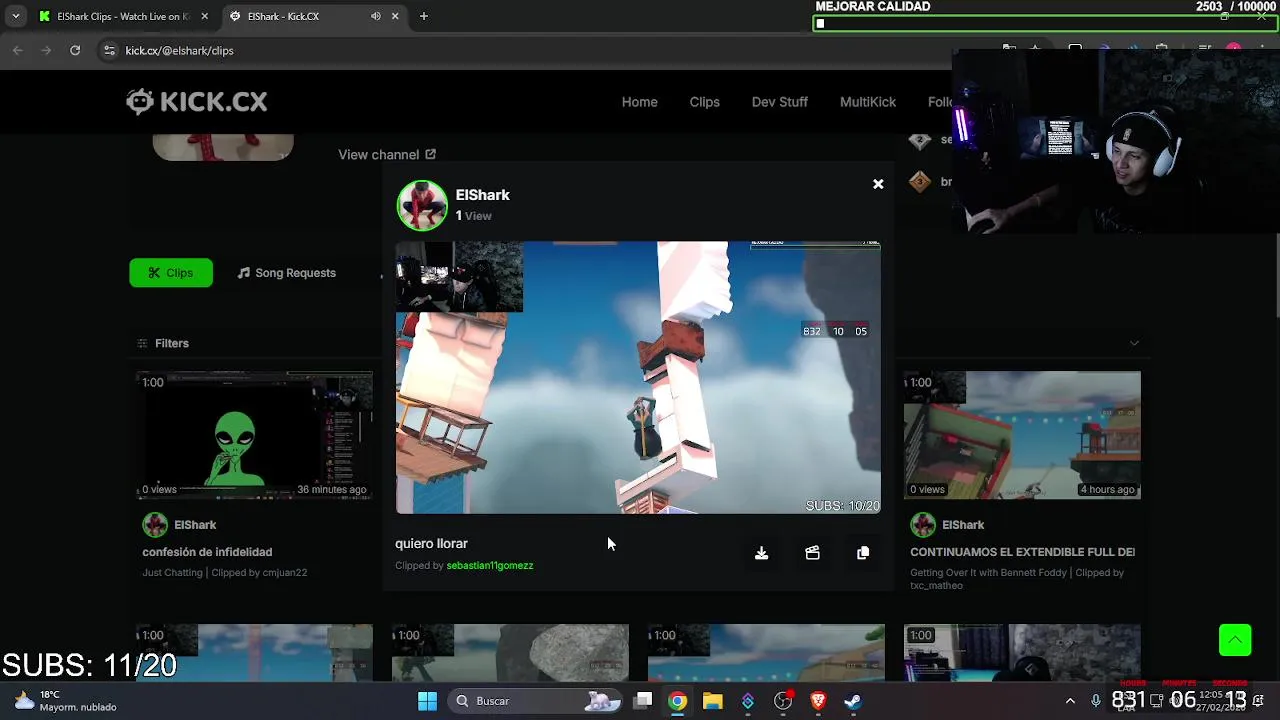Click the Filters label
This screenshot has width=1280, height=720.
171,343
